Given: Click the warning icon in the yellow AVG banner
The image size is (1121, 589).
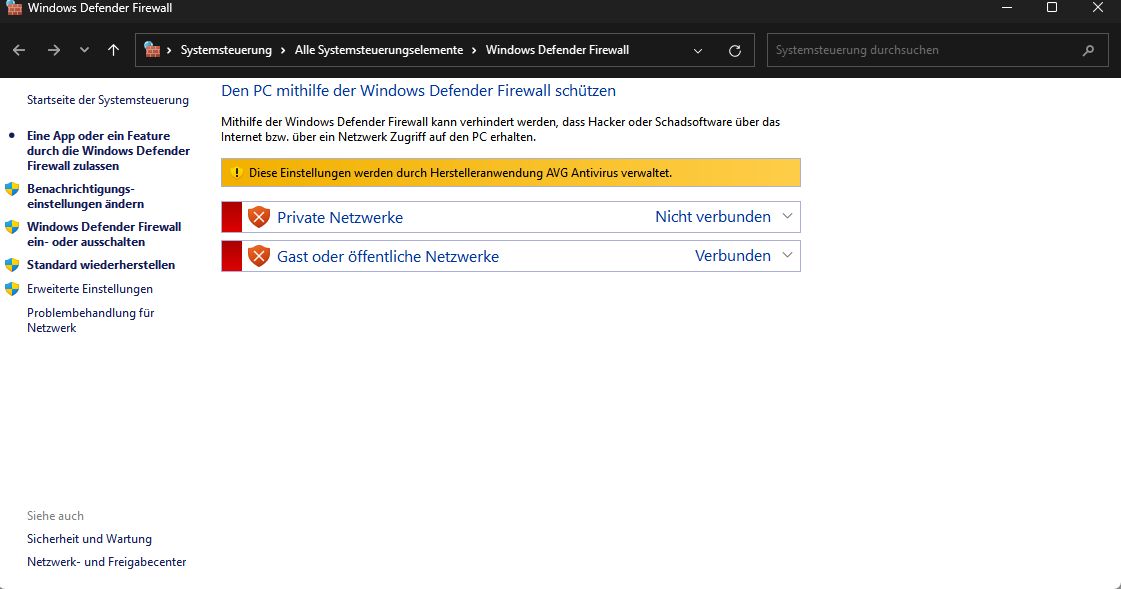Looking at the screenshot, I should (237, 173).
